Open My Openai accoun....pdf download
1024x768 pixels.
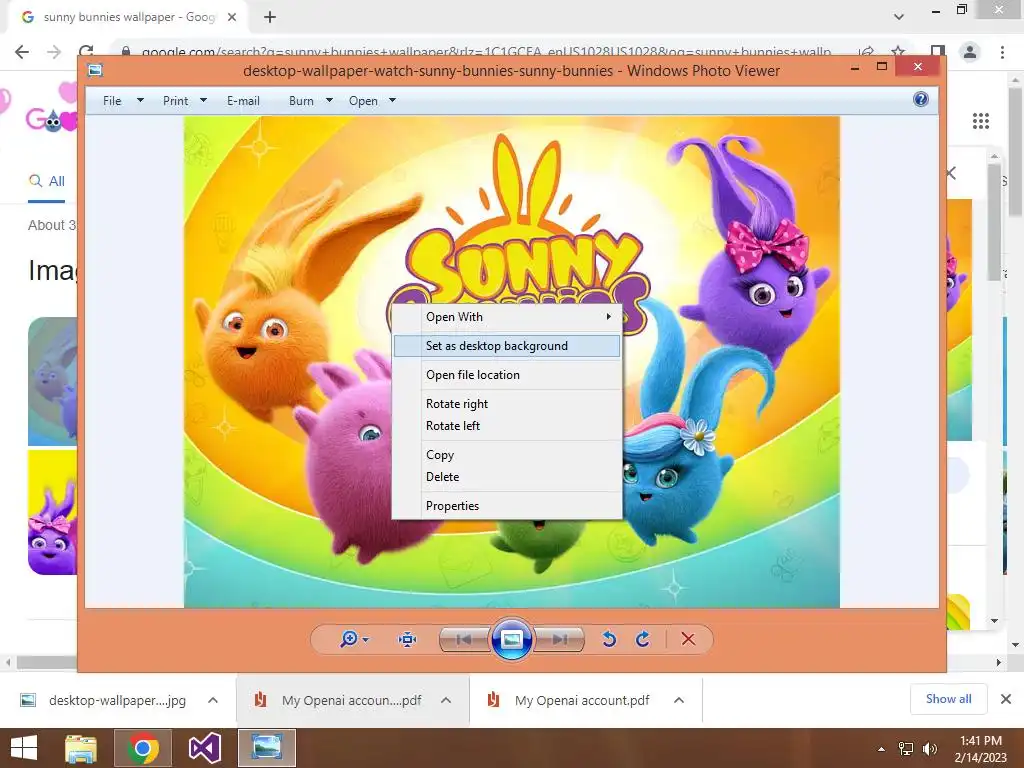point(340,700)
